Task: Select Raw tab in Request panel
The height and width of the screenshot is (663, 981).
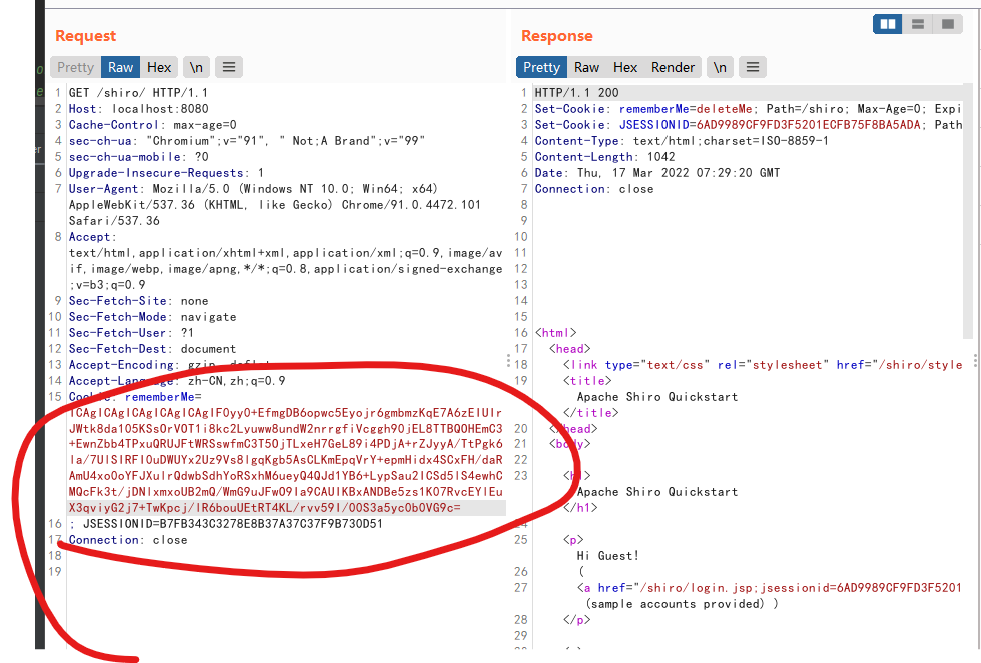Action: point(120,67)
